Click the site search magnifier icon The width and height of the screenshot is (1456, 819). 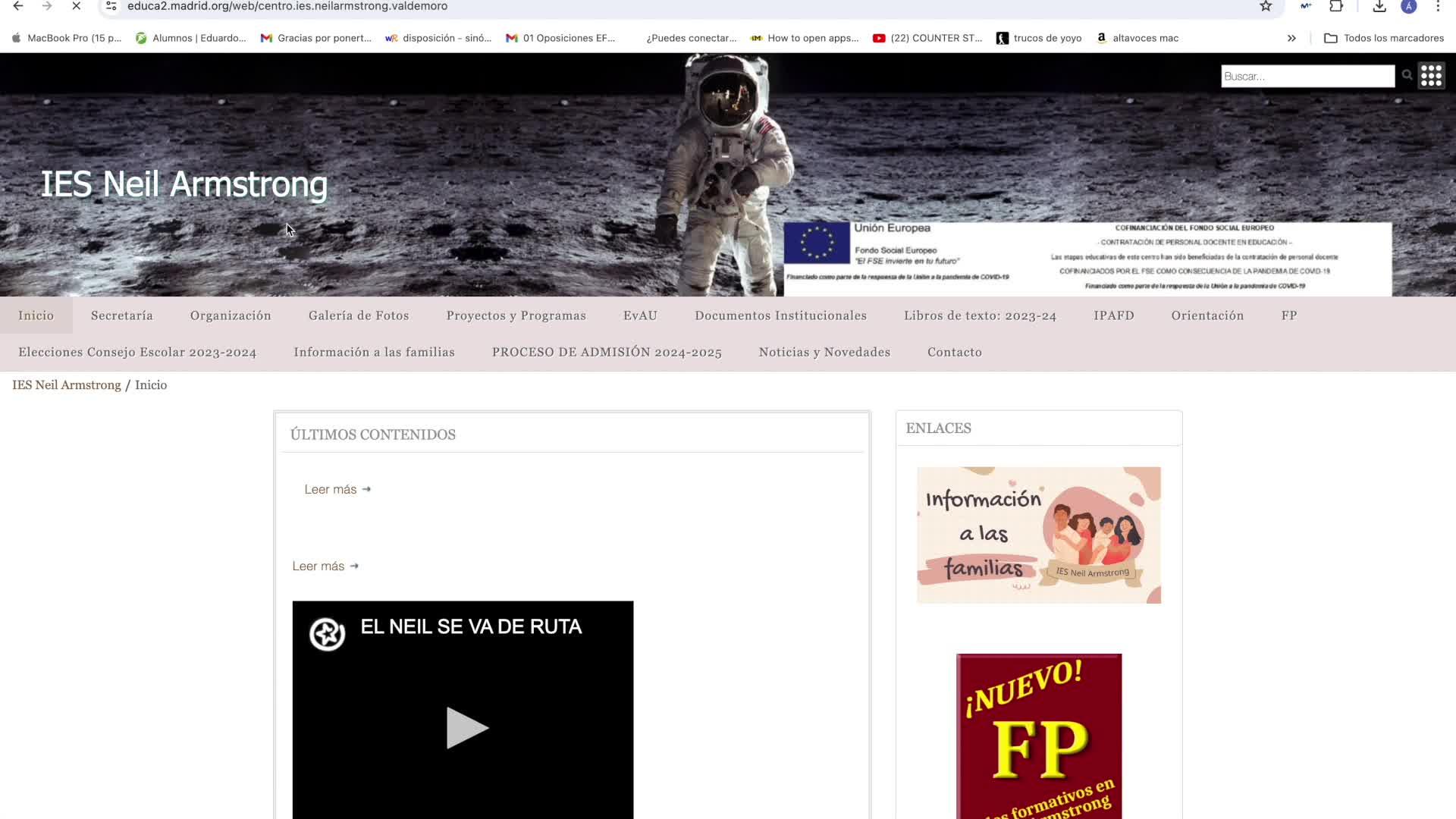[x=1407, y=75]
